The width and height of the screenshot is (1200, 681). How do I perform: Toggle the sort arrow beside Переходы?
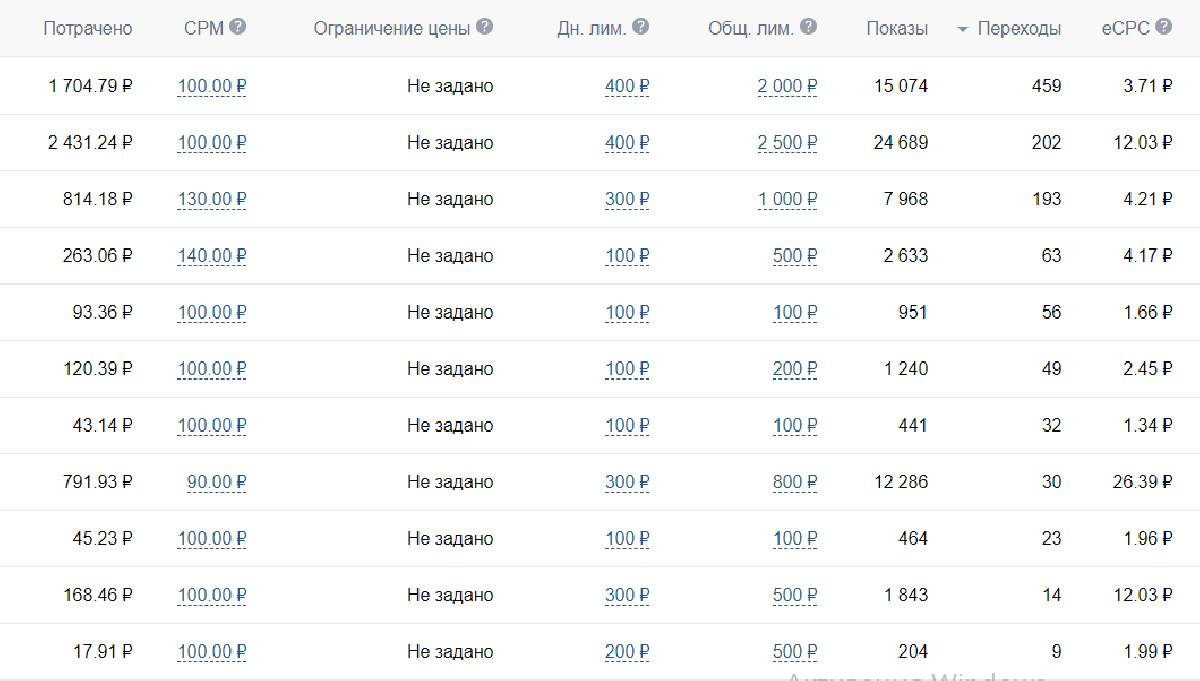point(963,30)
